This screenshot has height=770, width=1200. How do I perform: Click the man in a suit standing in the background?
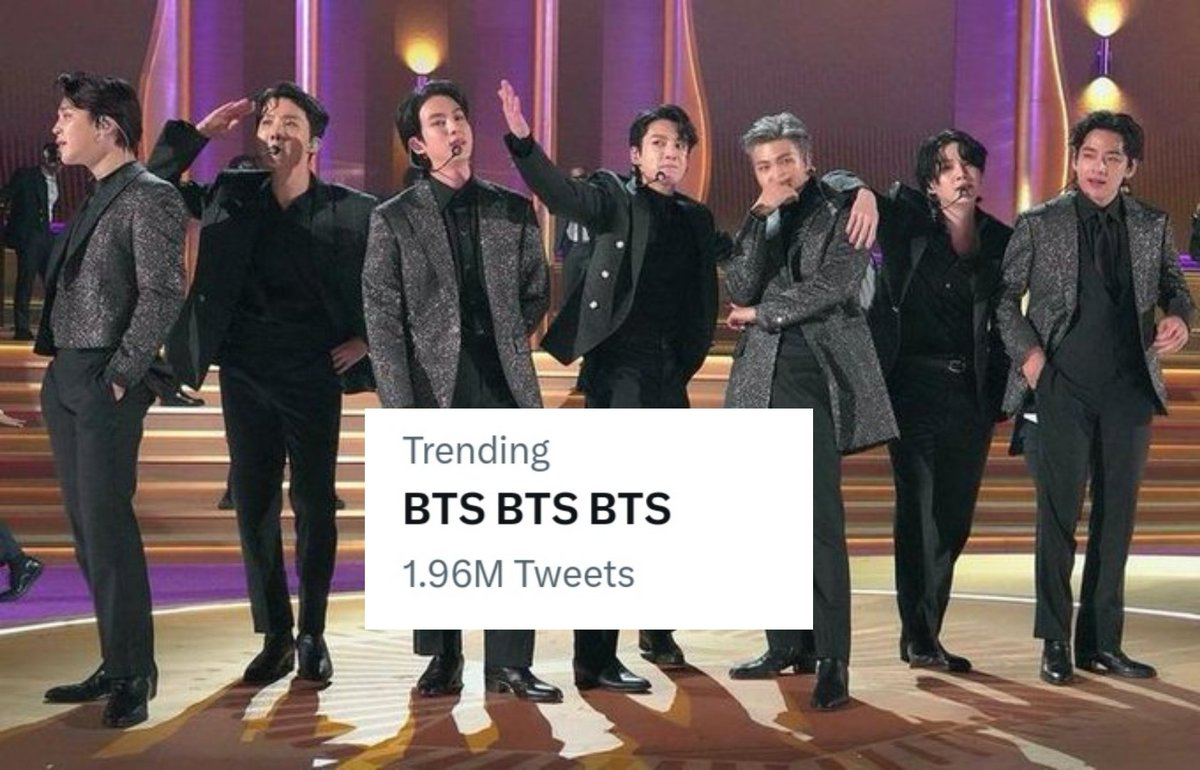point(30,240)
